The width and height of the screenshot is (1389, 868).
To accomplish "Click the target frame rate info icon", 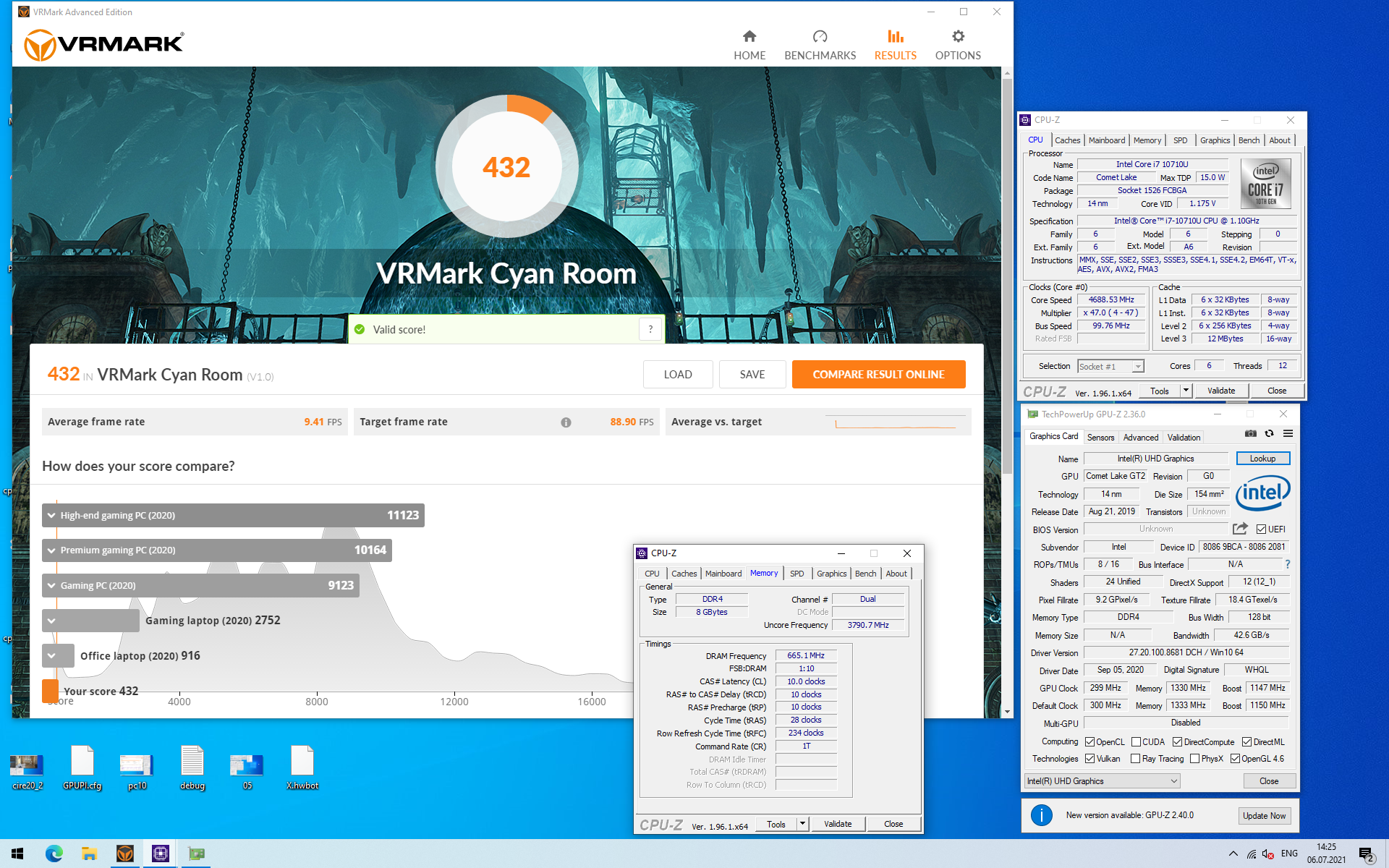I will 566,422.
